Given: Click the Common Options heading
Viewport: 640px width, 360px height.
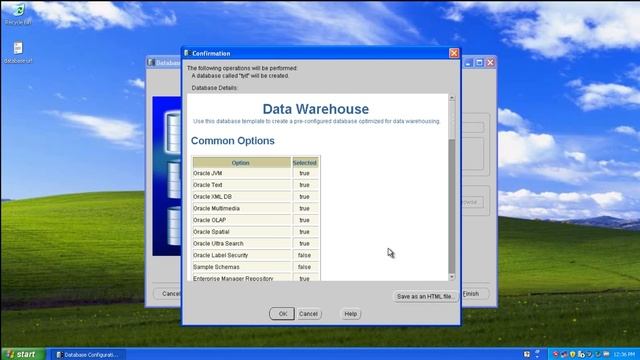Looking at the screenshot, I should (233, 141).
